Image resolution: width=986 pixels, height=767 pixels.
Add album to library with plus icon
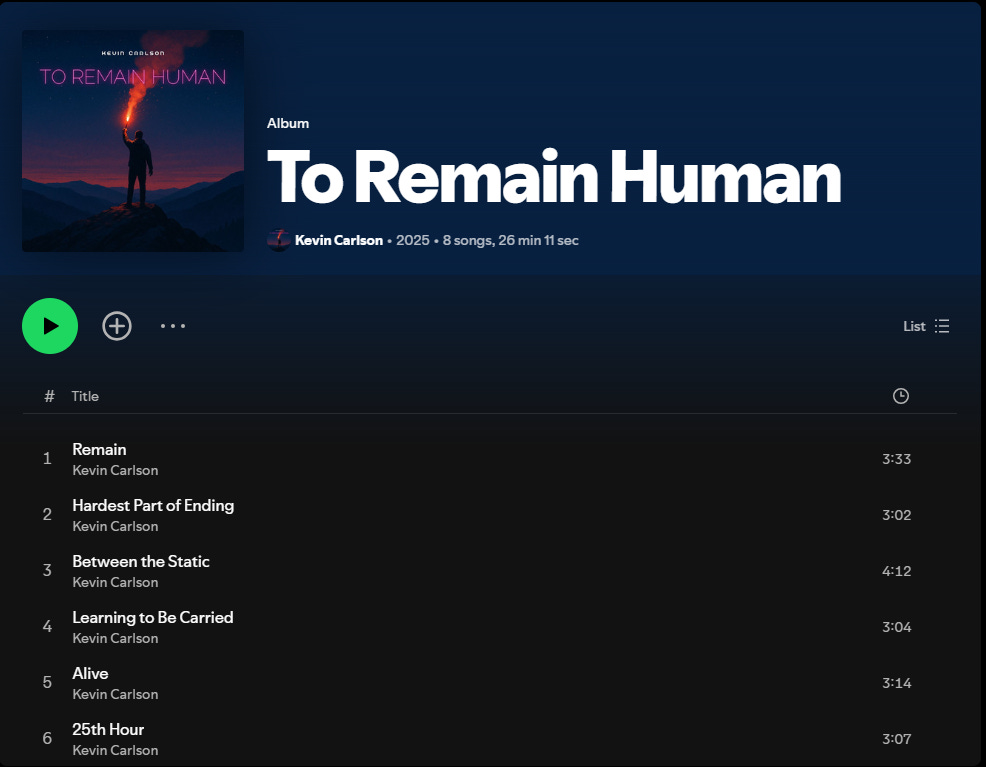[117, 326]
